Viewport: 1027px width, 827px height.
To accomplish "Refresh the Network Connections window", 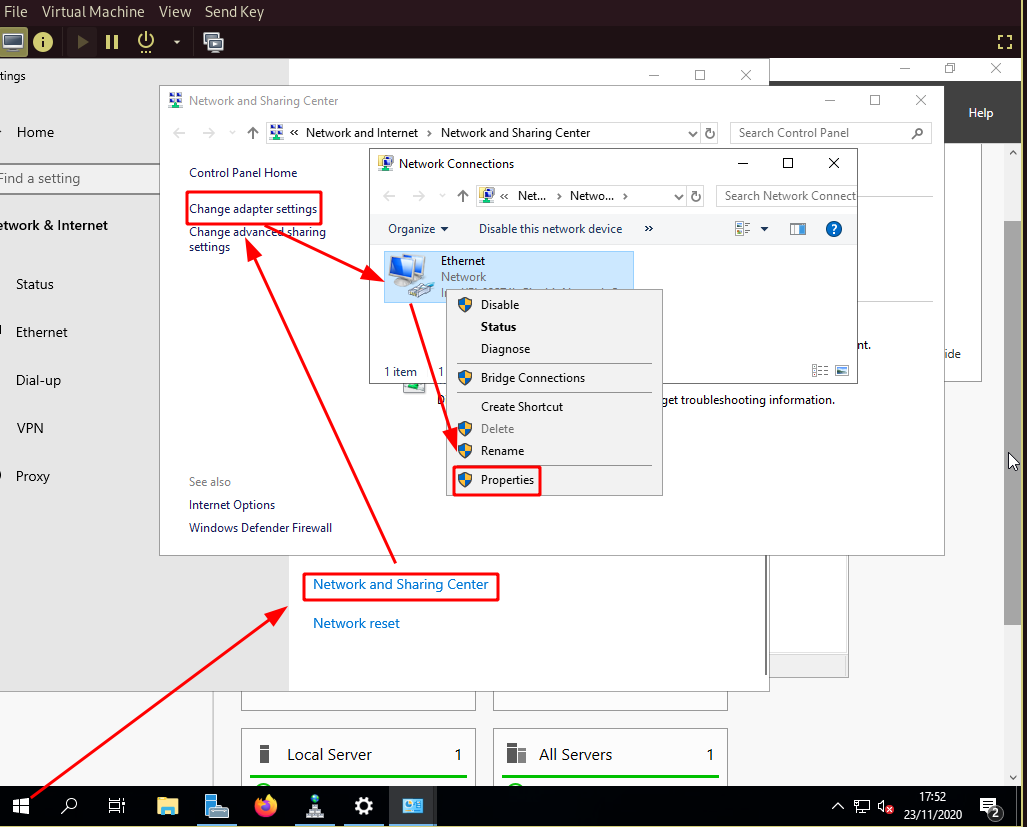I will pyautogui.click(x=696, y=196).
